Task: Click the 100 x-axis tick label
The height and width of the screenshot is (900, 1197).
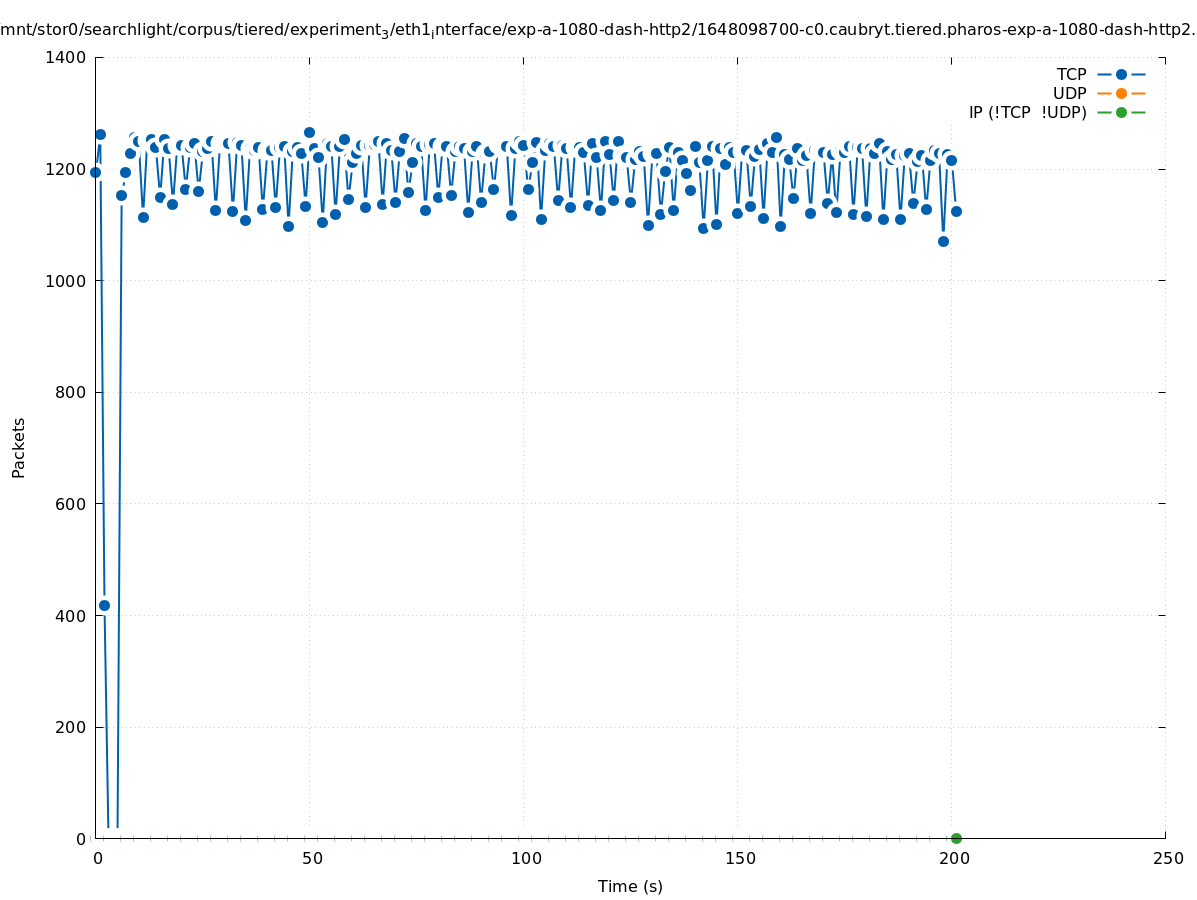Action: tap(525, 858)
